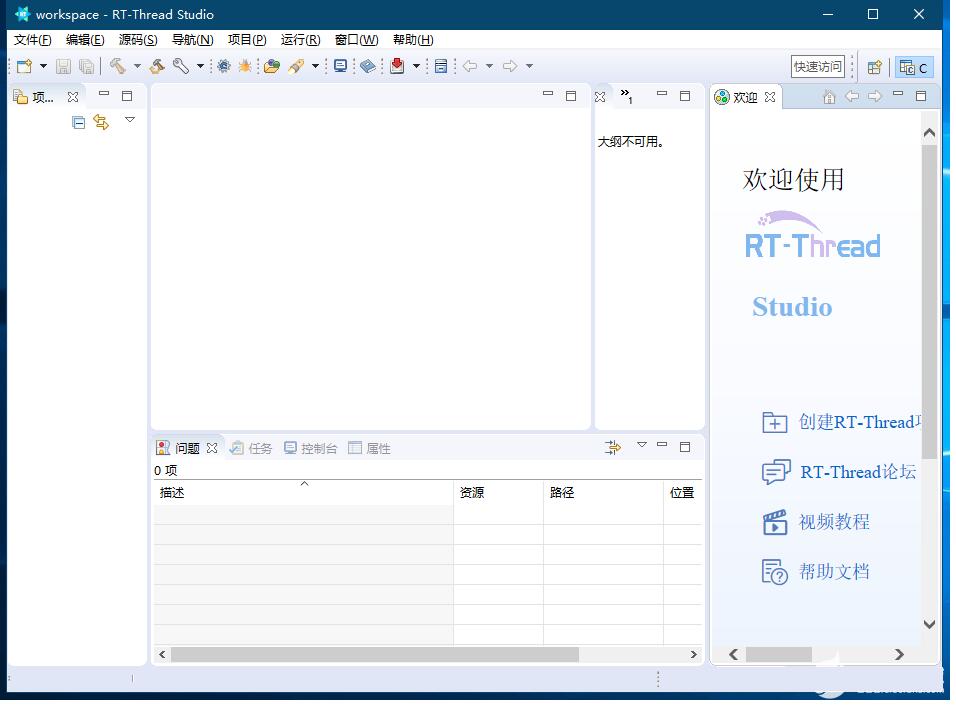Open the 运行(R) menu
This screenshot has width=956, height=706.
pyautogui.click(x=301, y=40)
